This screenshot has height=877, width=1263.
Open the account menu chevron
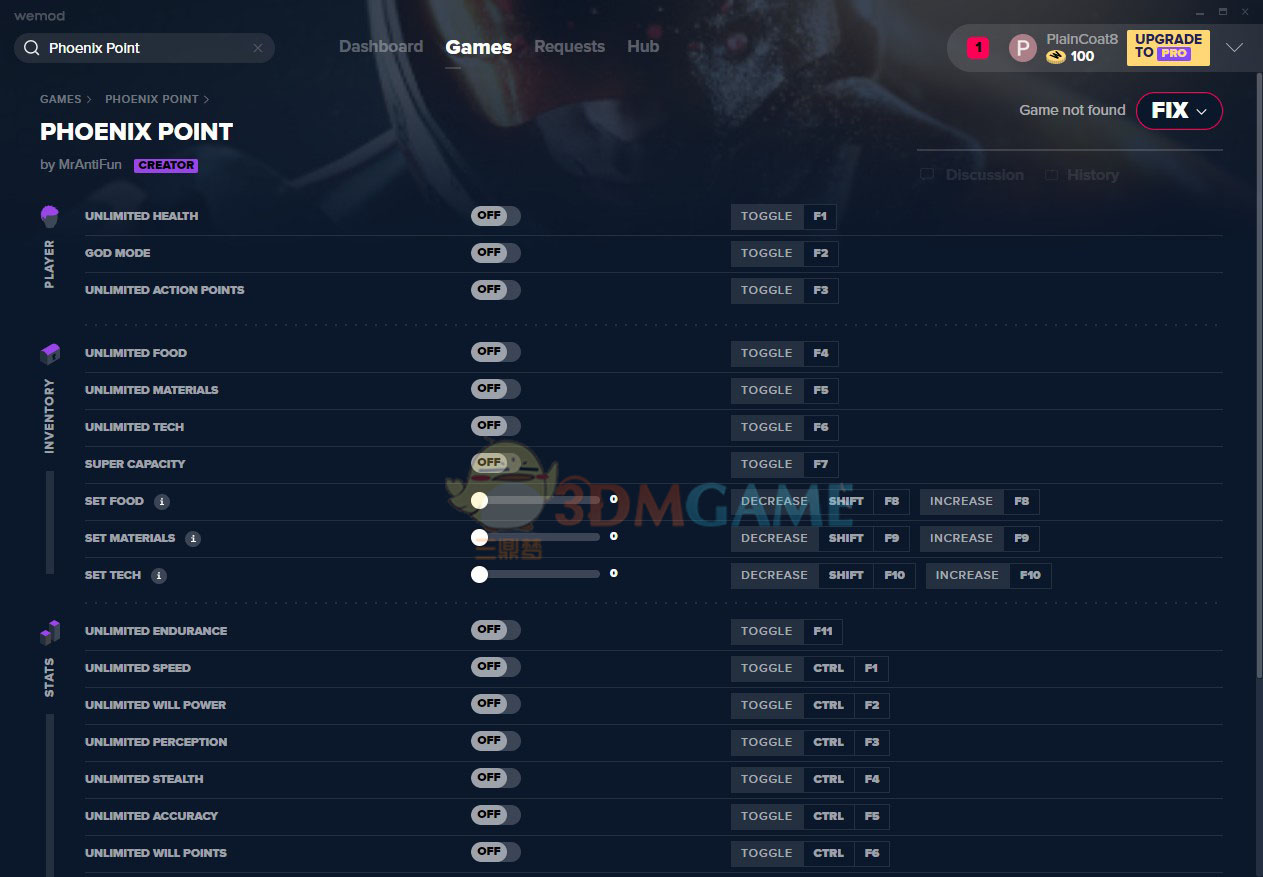coord(1234,48)
